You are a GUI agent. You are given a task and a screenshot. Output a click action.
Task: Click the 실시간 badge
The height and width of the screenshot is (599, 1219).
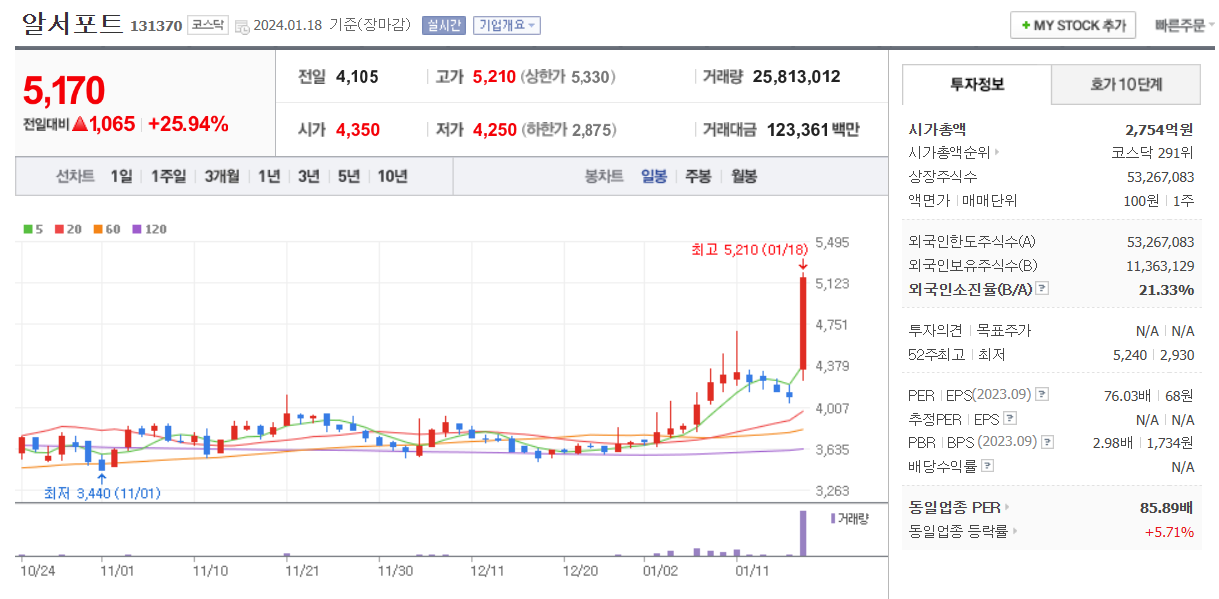click(x=443, y=25)
